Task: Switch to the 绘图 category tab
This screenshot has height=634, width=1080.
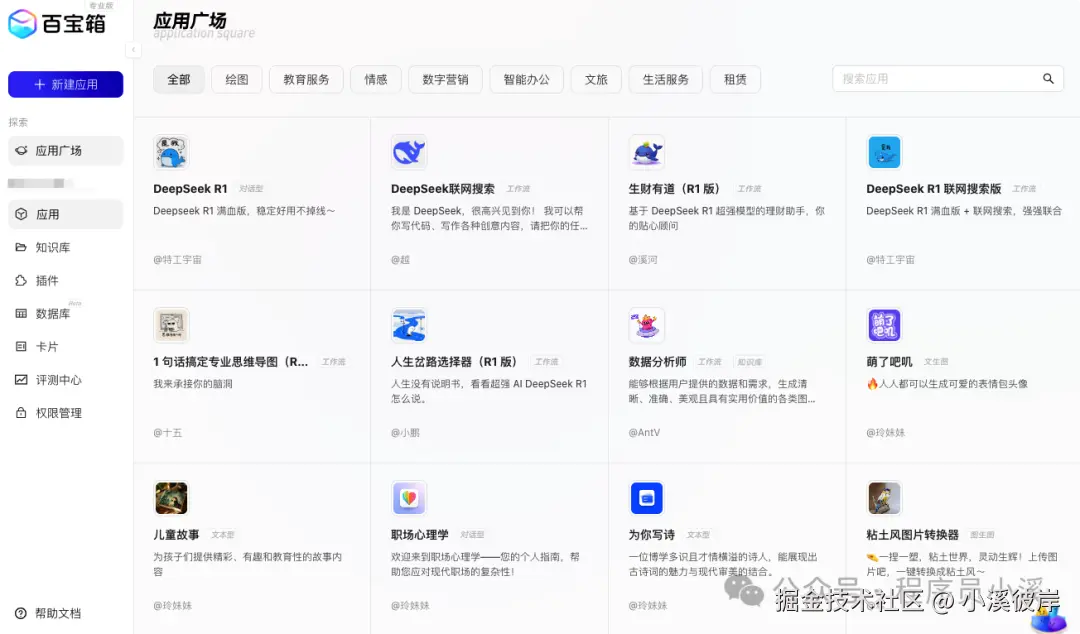Action: pyautogui.click(x=236, y=79)
